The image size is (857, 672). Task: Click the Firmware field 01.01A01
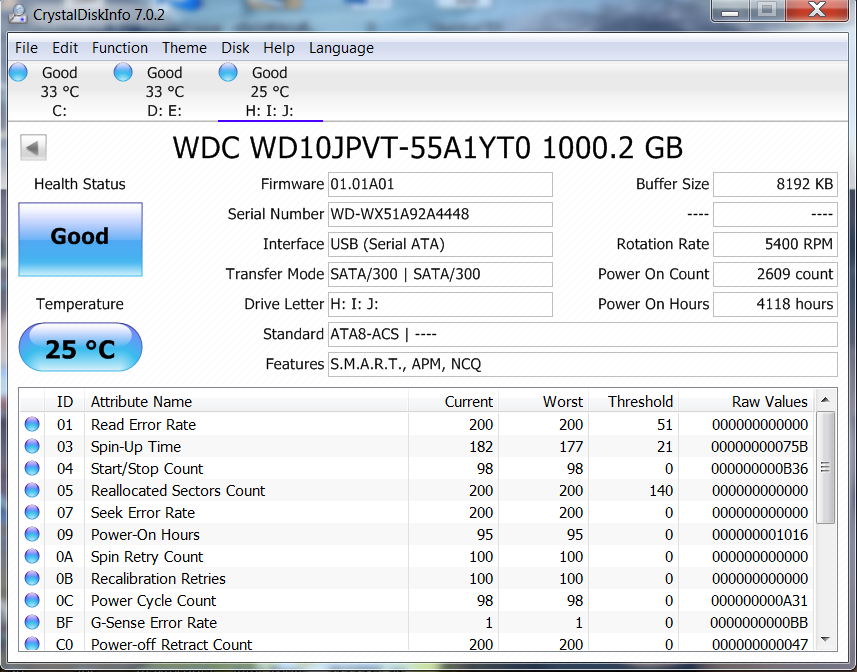(x=440, y=184)
